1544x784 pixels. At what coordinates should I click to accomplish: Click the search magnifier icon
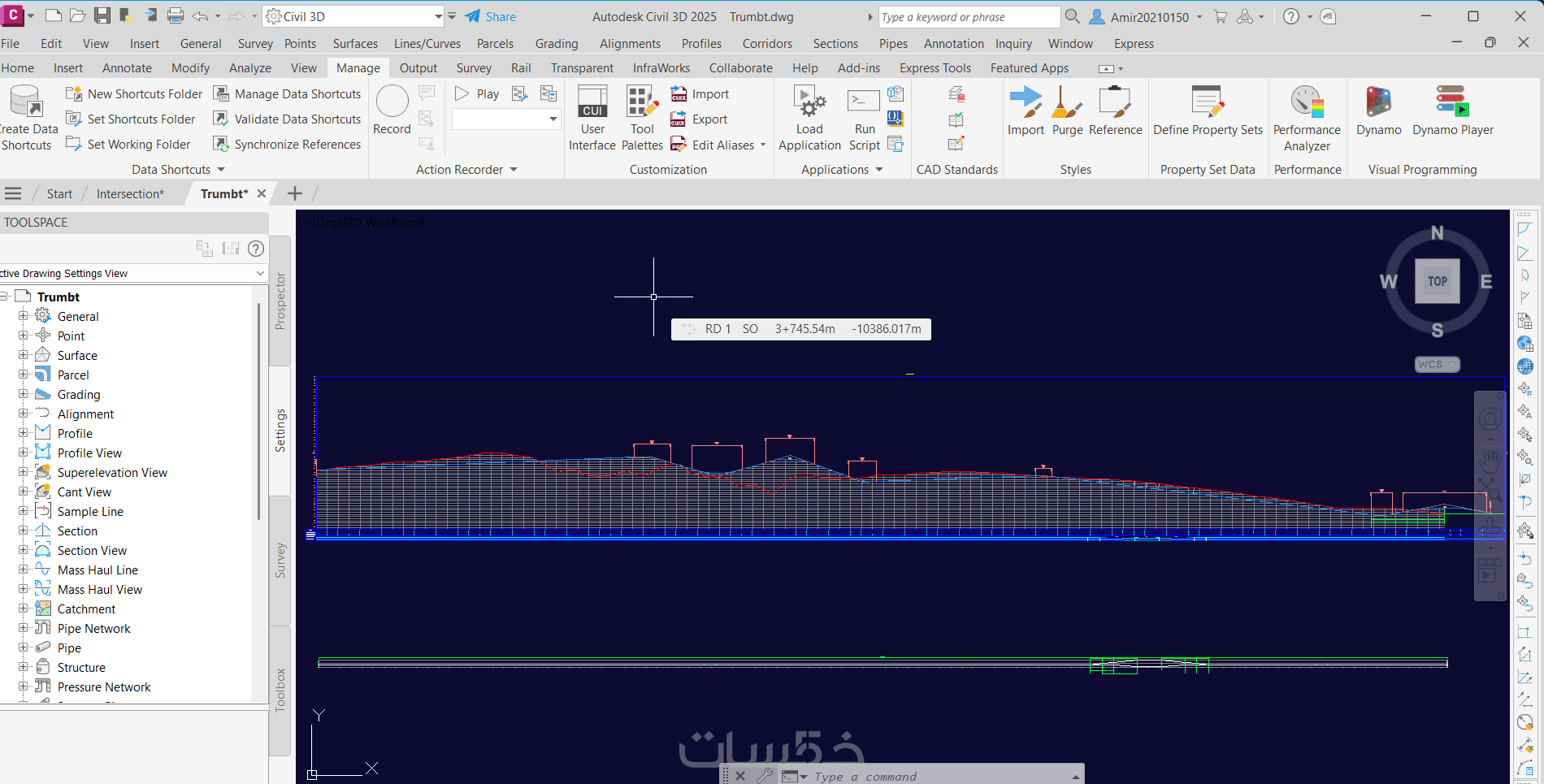[x=1073, y=16]
